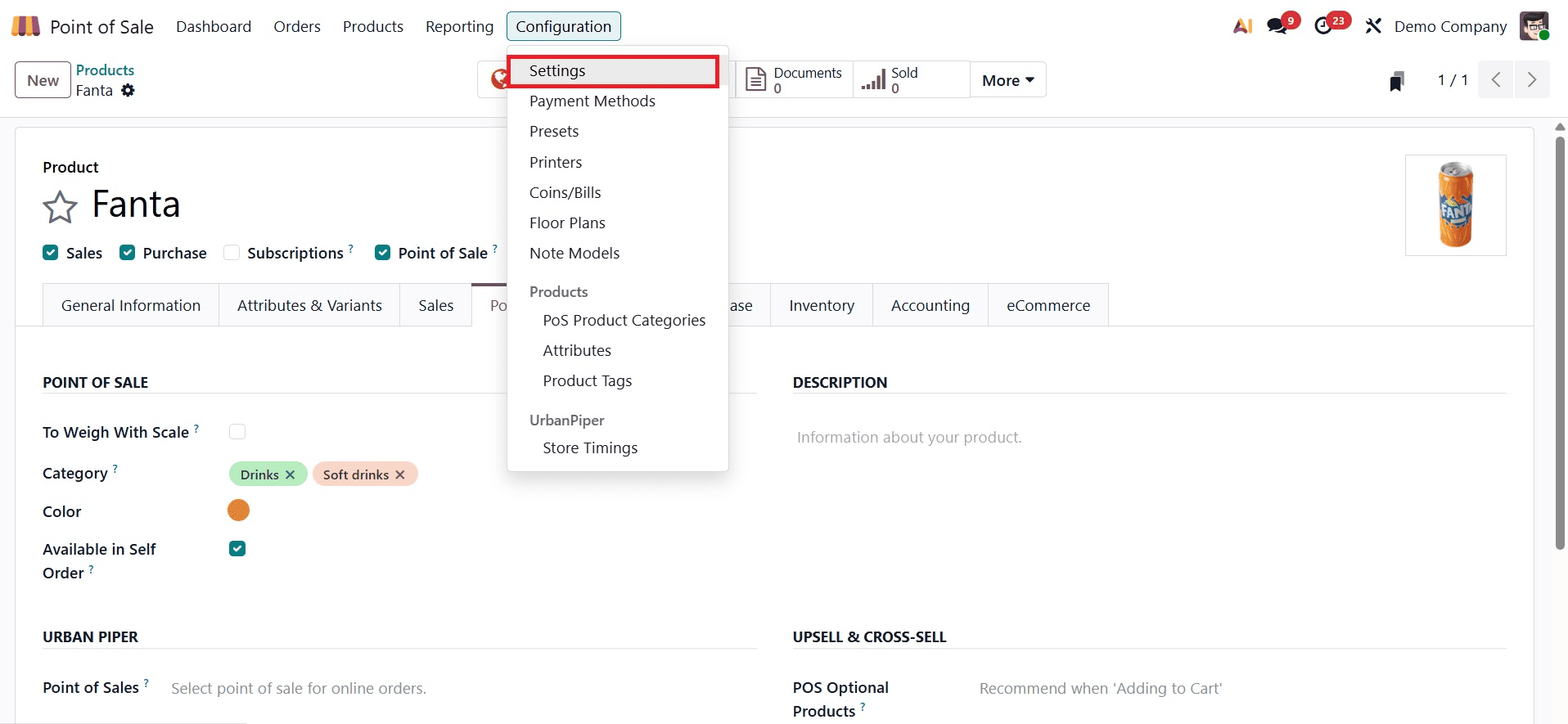Open the Orders menu
This screenshot has height=724, width=1568.
tap(297, 26)
